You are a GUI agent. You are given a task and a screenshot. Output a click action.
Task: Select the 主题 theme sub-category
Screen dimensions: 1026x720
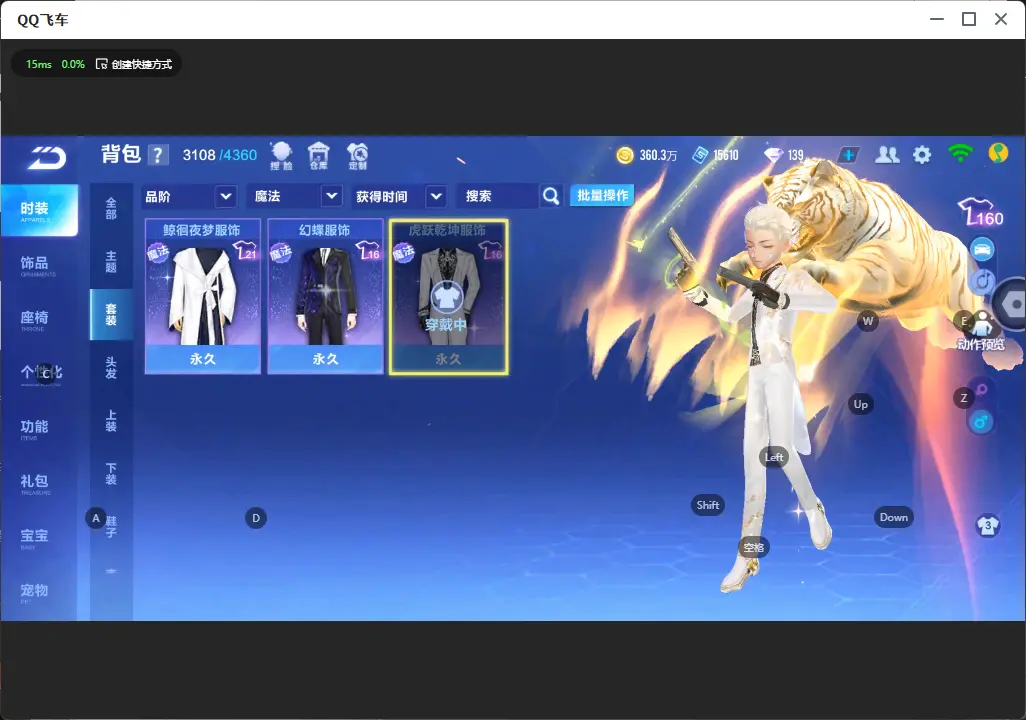point(111,262)
